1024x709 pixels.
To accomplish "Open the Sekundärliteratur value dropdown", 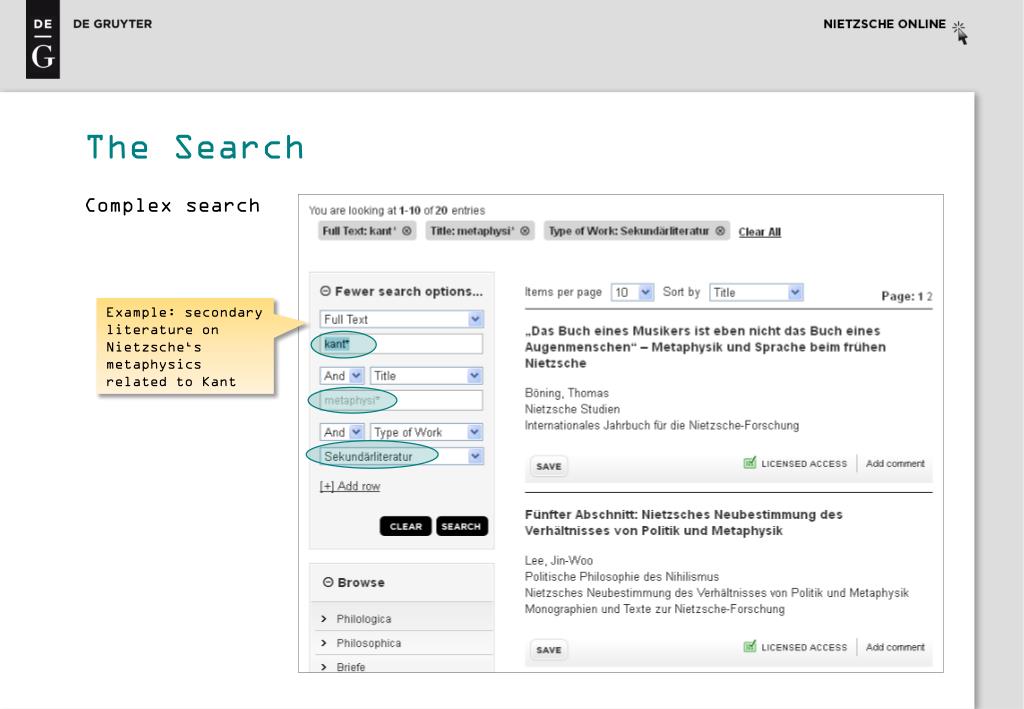I will [x=401, y=456].
